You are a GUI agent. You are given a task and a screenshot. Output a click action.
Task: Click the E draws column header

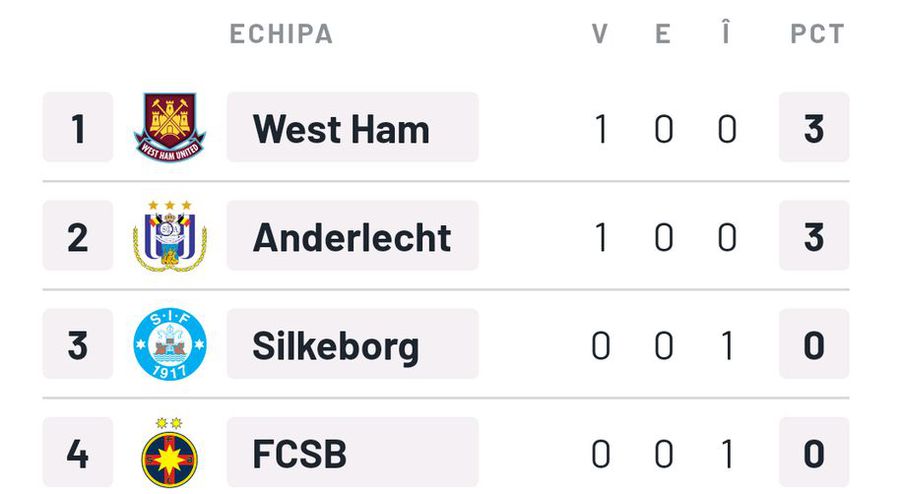(x=663, y=34)
